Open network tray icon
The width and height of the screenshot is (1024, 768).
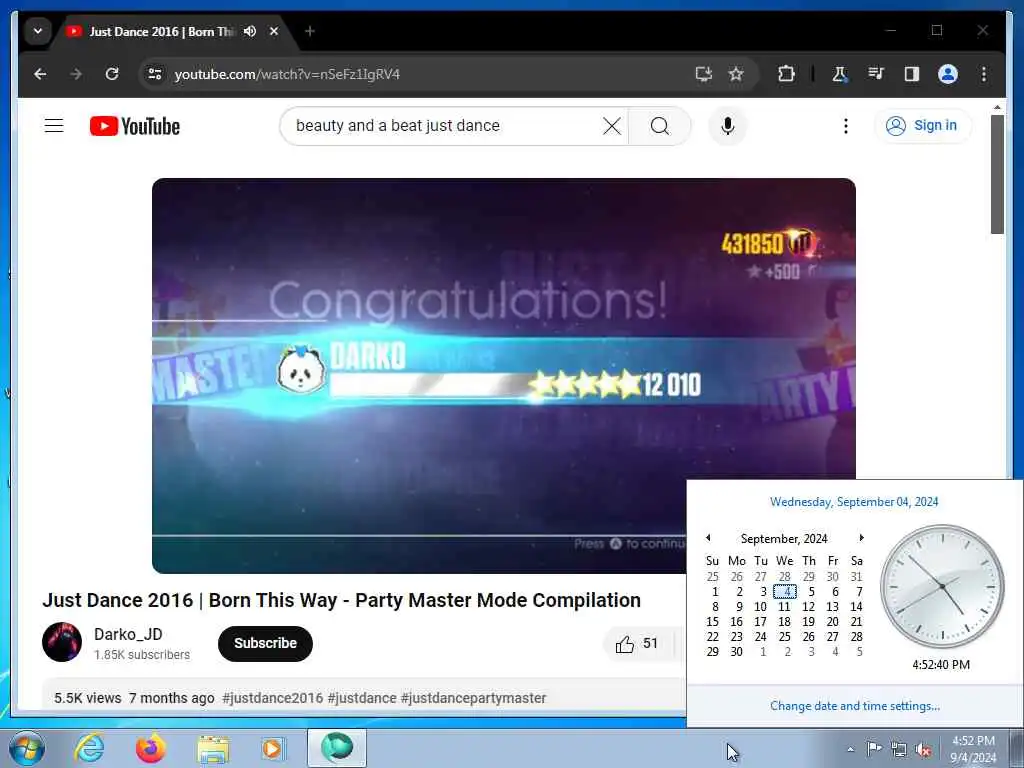click(899, 749)
